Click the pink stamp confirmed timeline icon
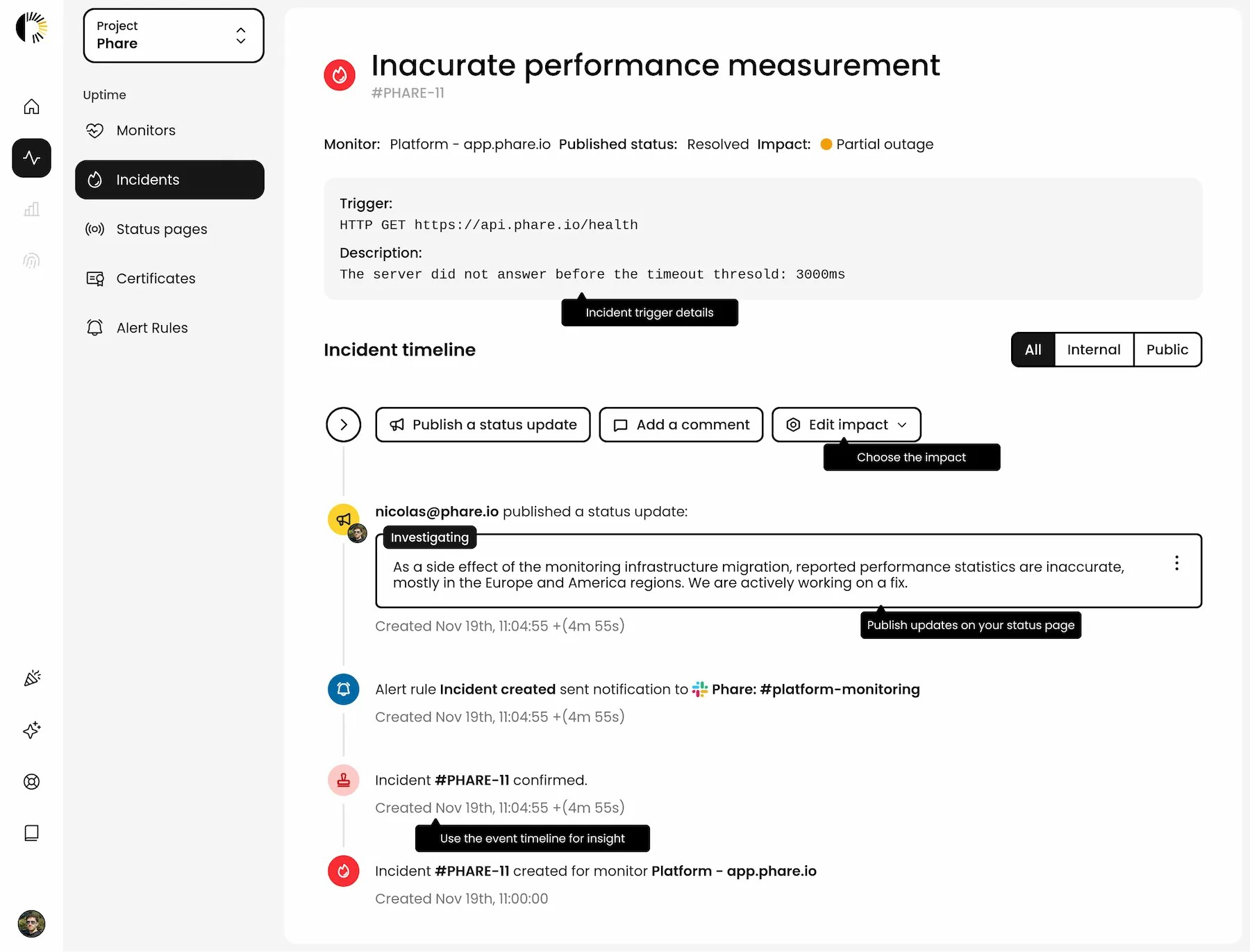Viewport: 1250px width, 952px height. click(343, 780)
